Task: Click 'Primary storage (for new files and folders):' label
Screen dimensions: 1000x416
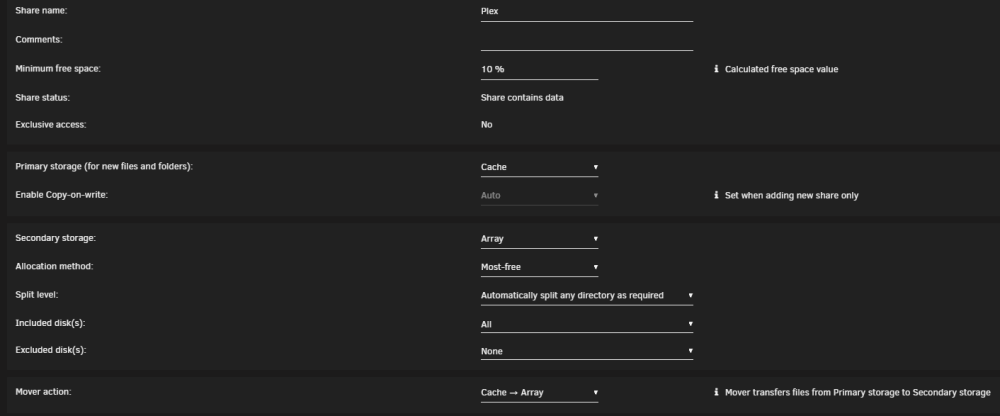Action: click(x=104, y=167)
